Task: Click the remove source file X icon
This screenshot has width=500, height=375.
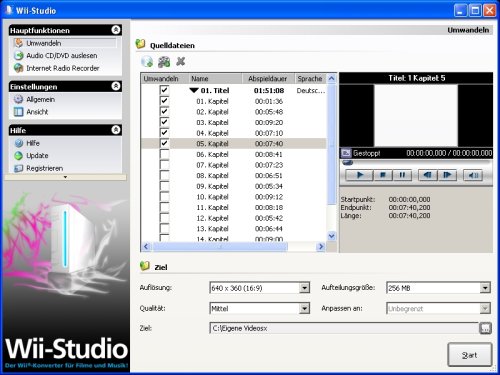Action: (x=181, y=61)
